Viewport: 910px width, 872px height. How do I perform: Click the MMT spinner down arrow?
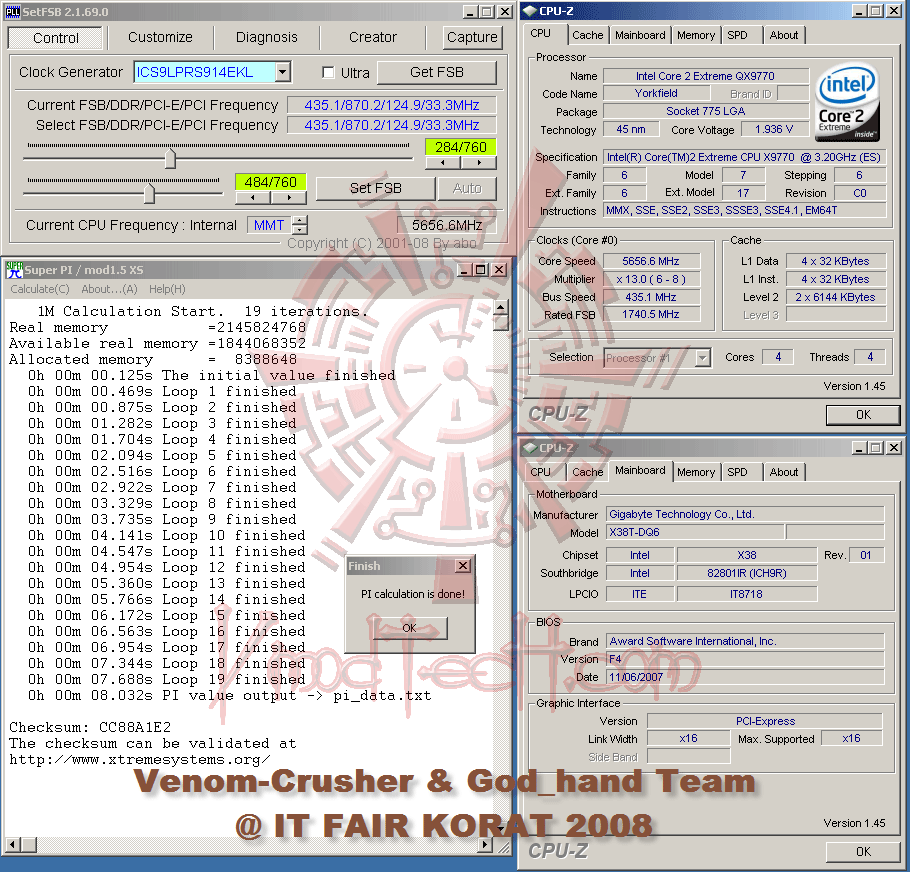point(300,230)
